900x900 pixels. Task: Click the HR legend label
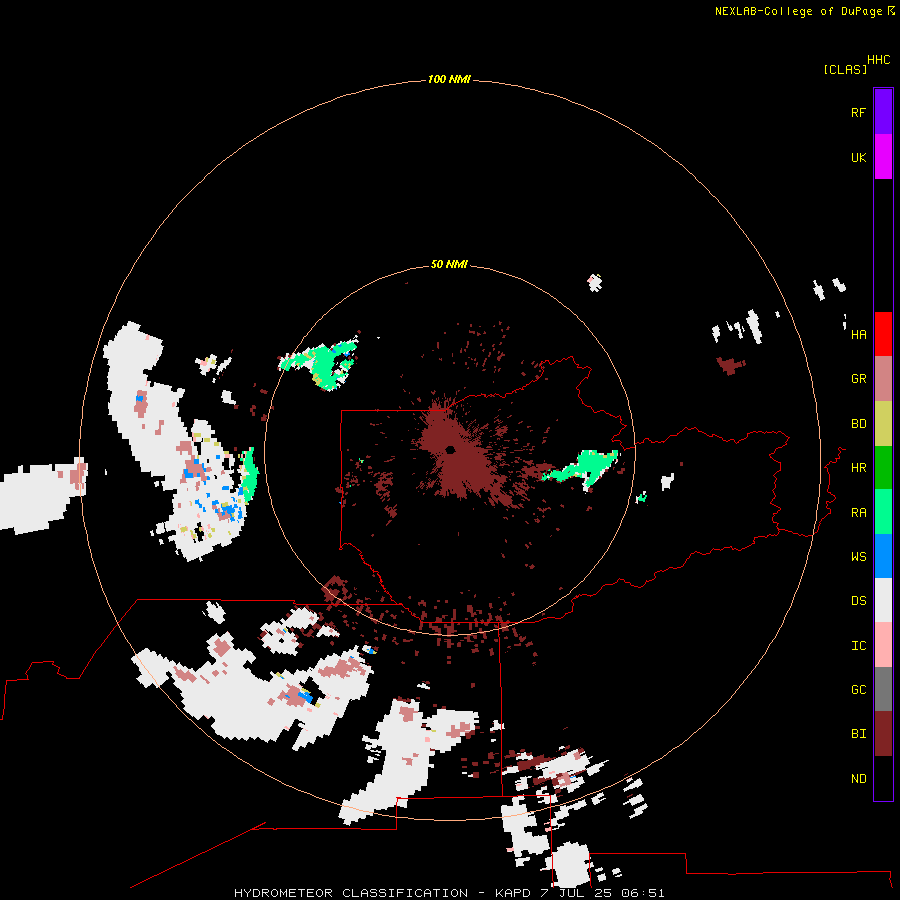pyautogui.click(x=858, y=468)
